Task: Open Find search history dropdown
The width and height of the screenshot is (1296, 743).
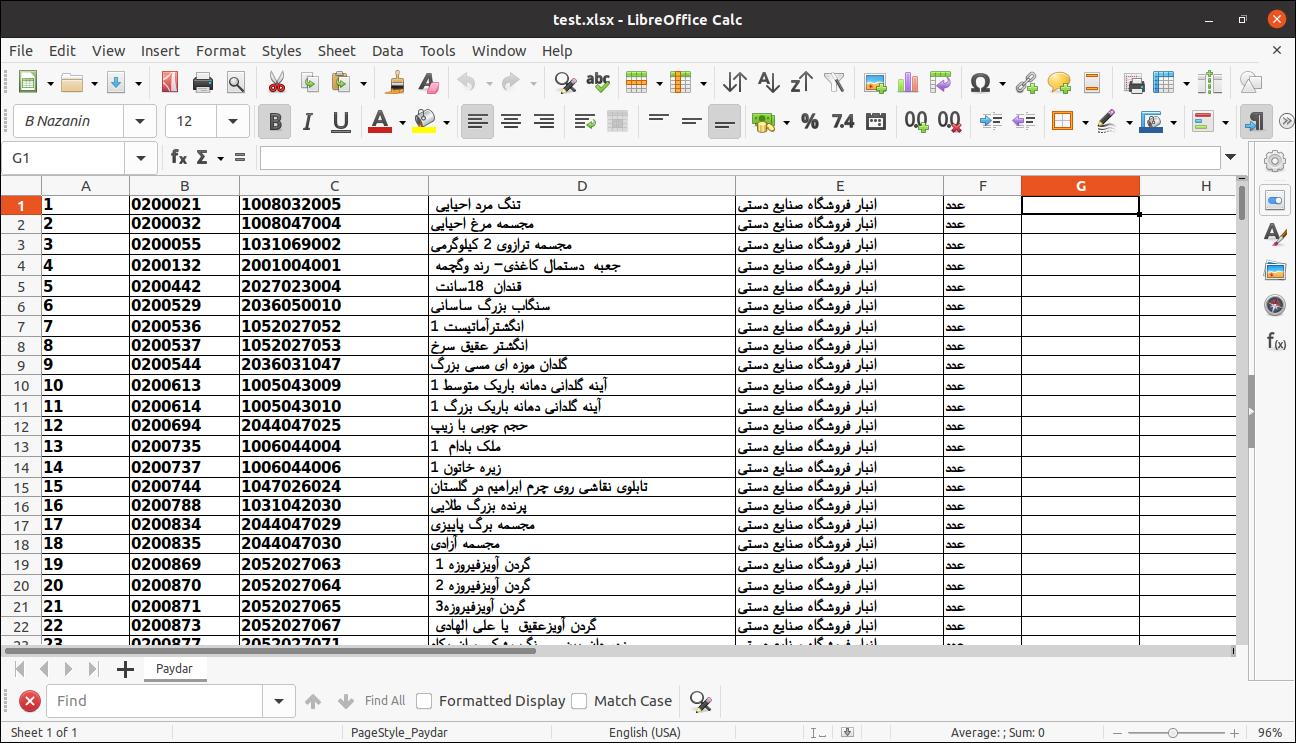Action: (x=278, y=701)
